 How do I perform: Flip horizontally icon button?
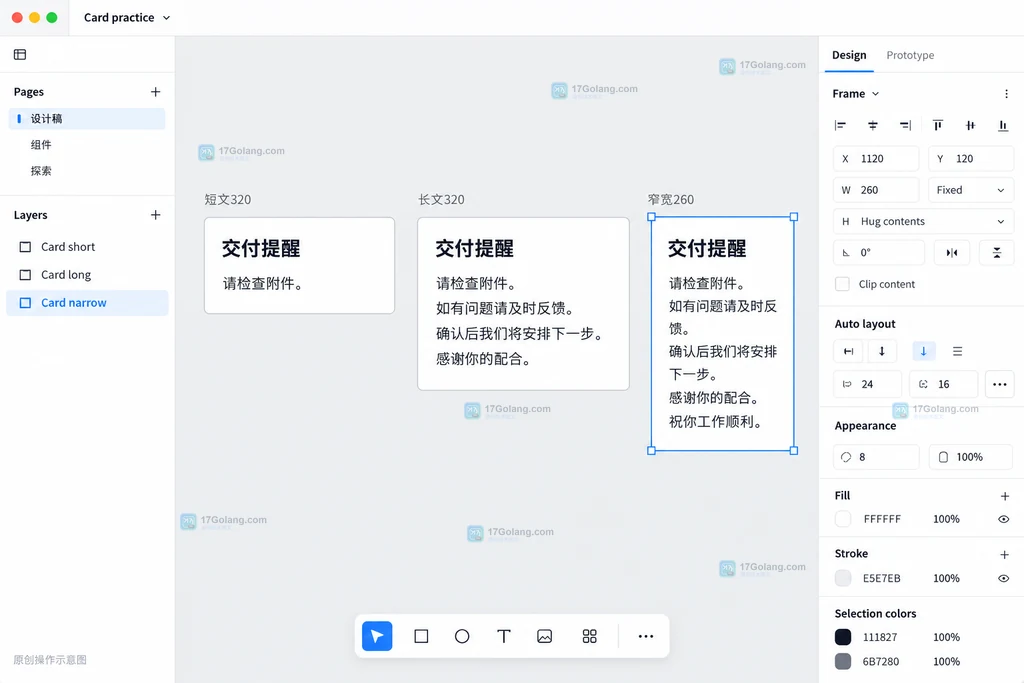point(952,253)
